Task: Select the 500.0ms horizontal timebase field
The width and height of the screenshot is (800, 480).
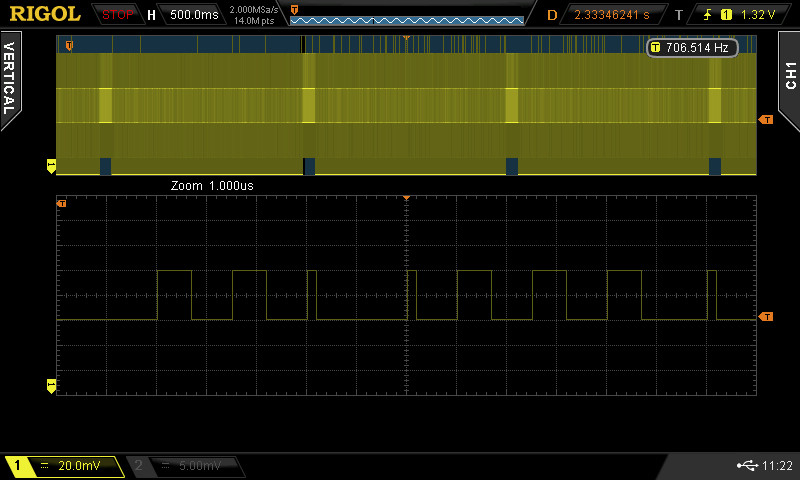Action: pos(193,15)
